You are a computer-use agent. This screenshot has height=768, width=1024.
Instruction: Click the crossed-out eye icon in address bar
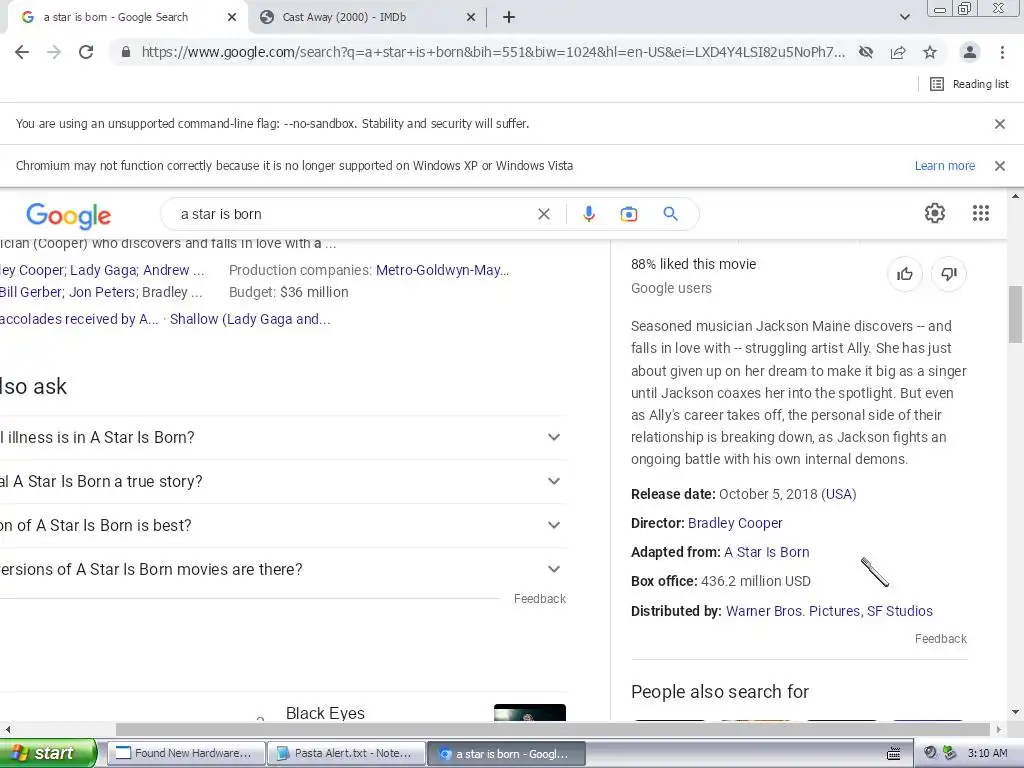(866, 52)
